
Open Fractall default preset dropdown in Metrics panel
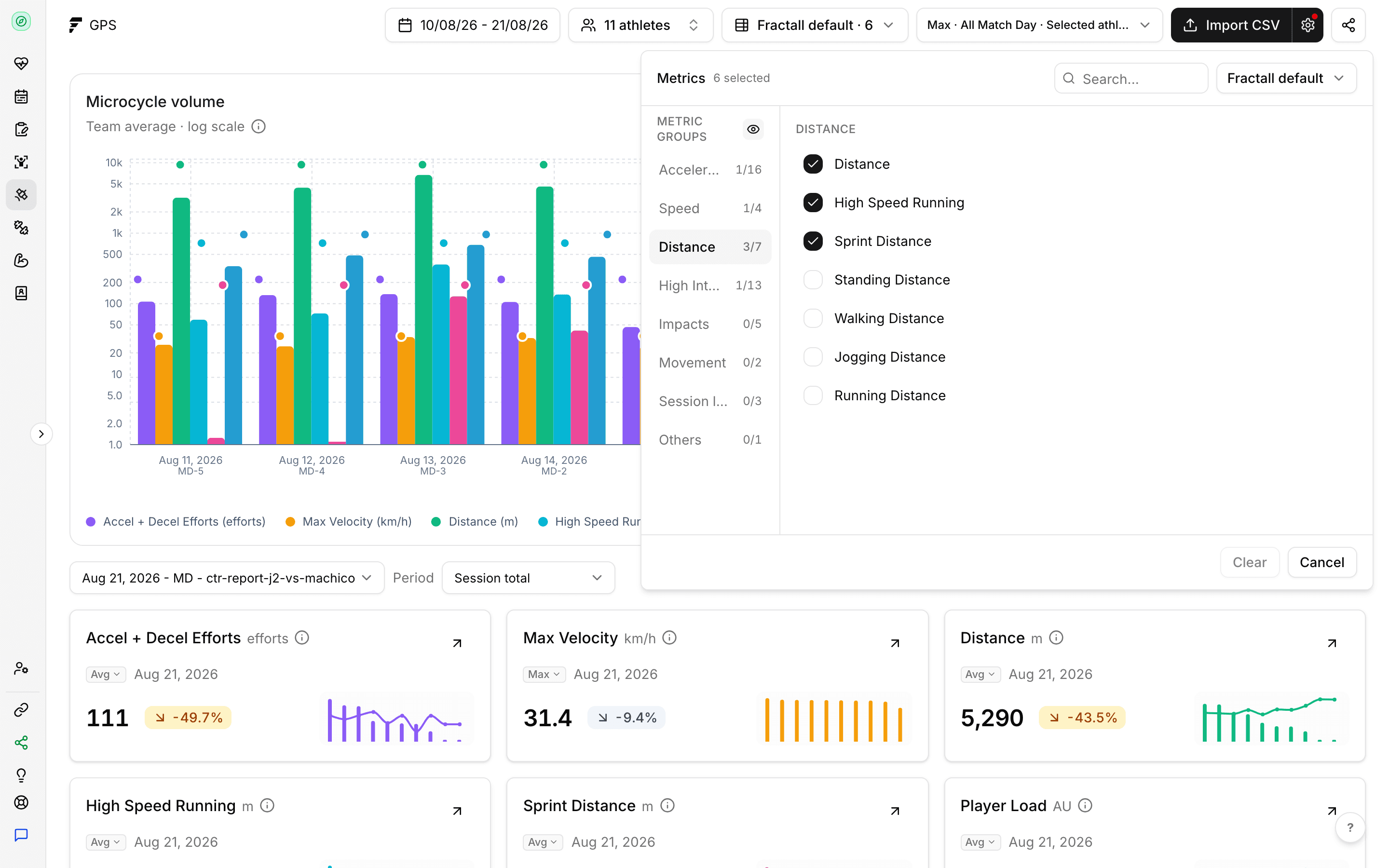click(1286, 78)
